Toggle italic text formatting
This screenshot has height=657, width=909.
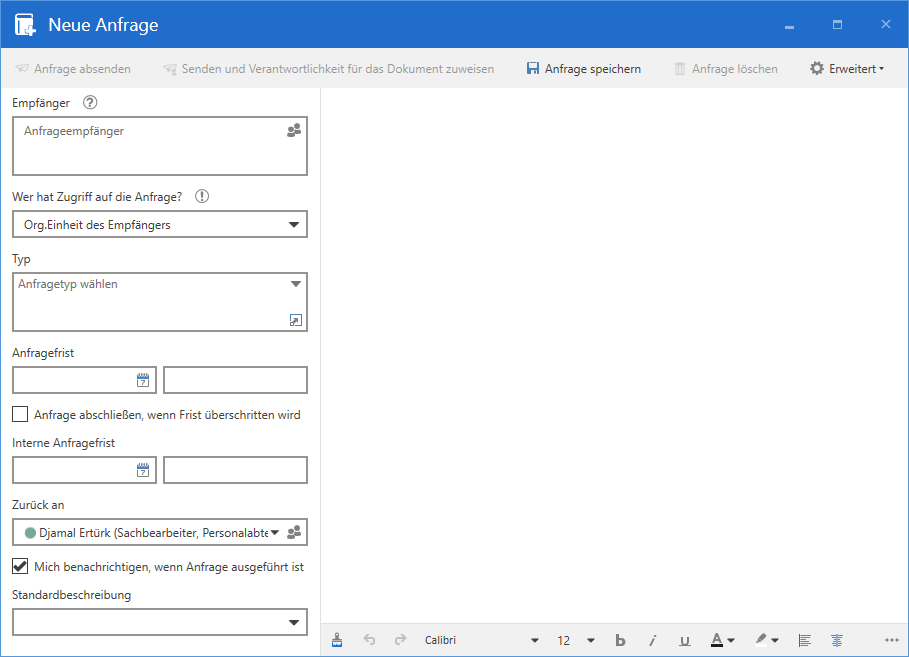coord(652,640)
